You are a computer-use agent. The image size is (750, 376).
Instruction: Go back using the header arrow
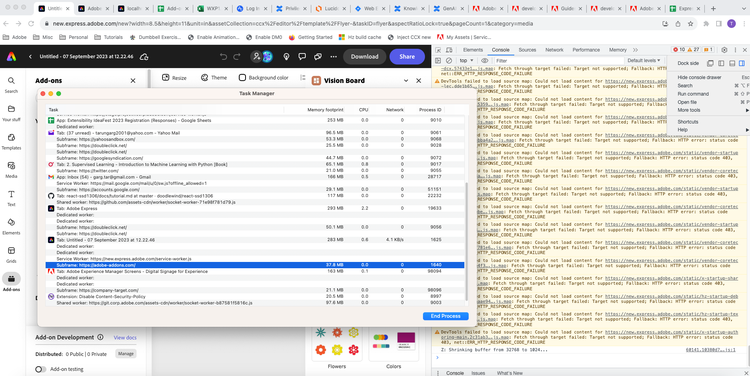(30, 56)
